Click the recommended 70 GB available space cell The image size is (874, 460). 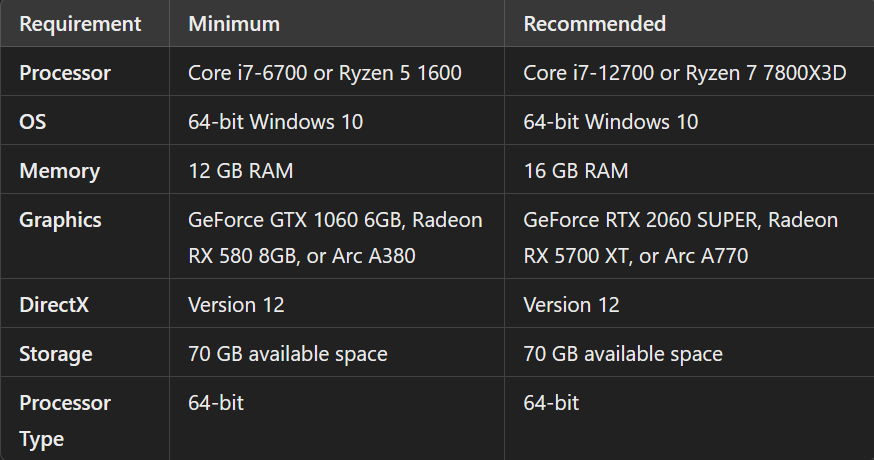pyautogui.click(x=623, y=354)
